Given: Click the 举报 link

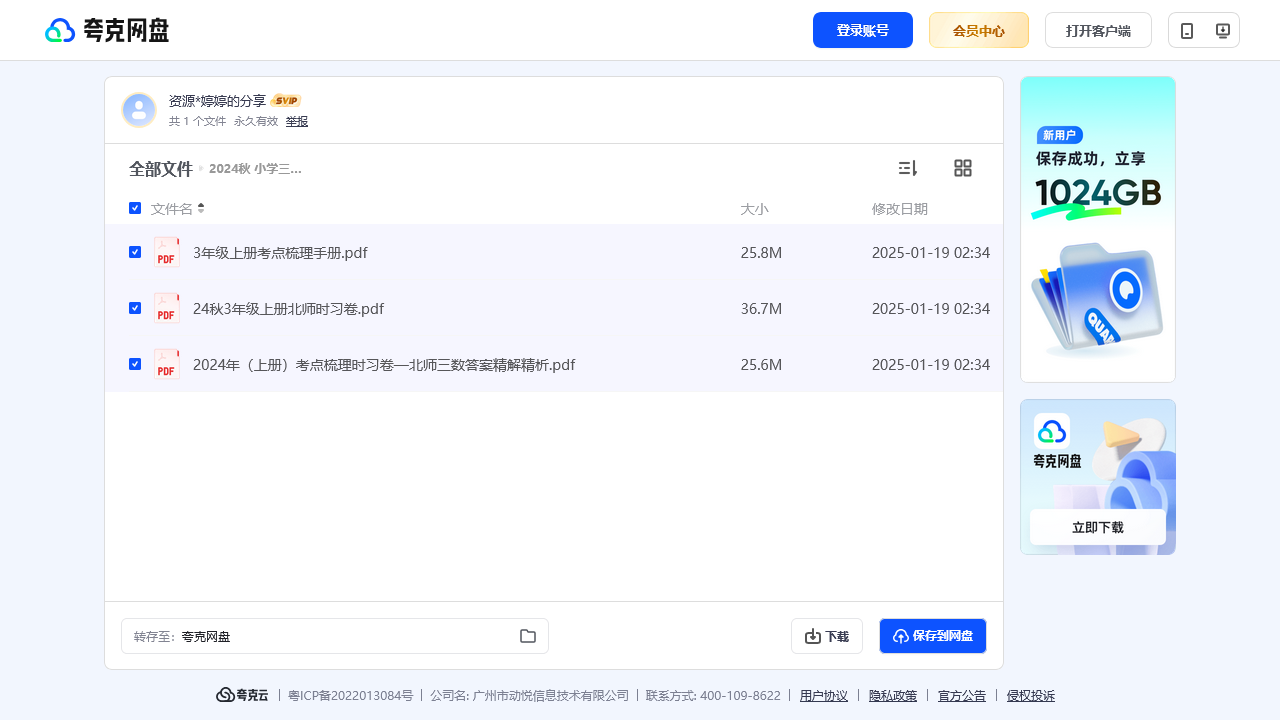Looking at the screenshot, I should point(297,121).
